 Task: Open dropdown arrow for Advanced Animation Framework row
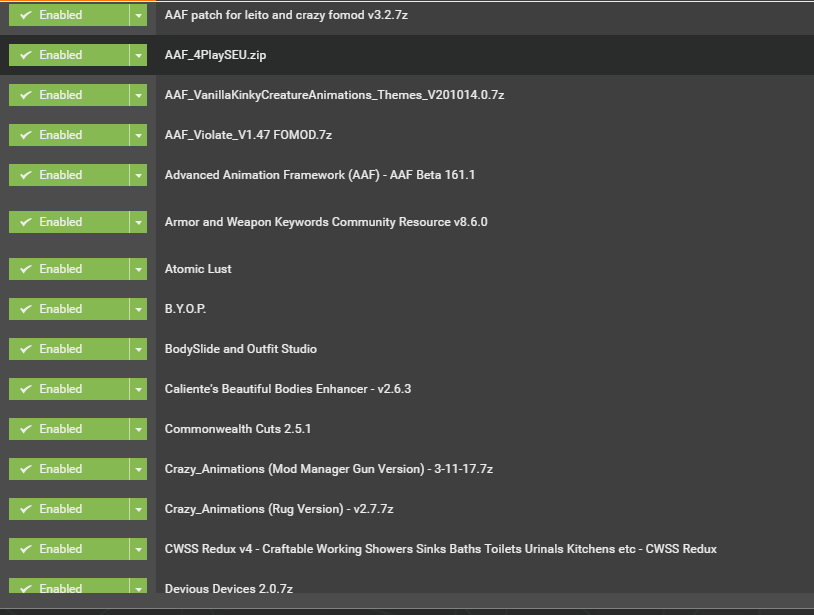(138, 175)
